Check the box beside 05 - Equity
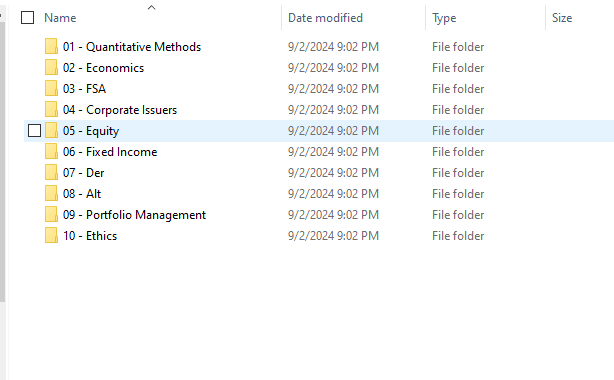 point(34,130)
